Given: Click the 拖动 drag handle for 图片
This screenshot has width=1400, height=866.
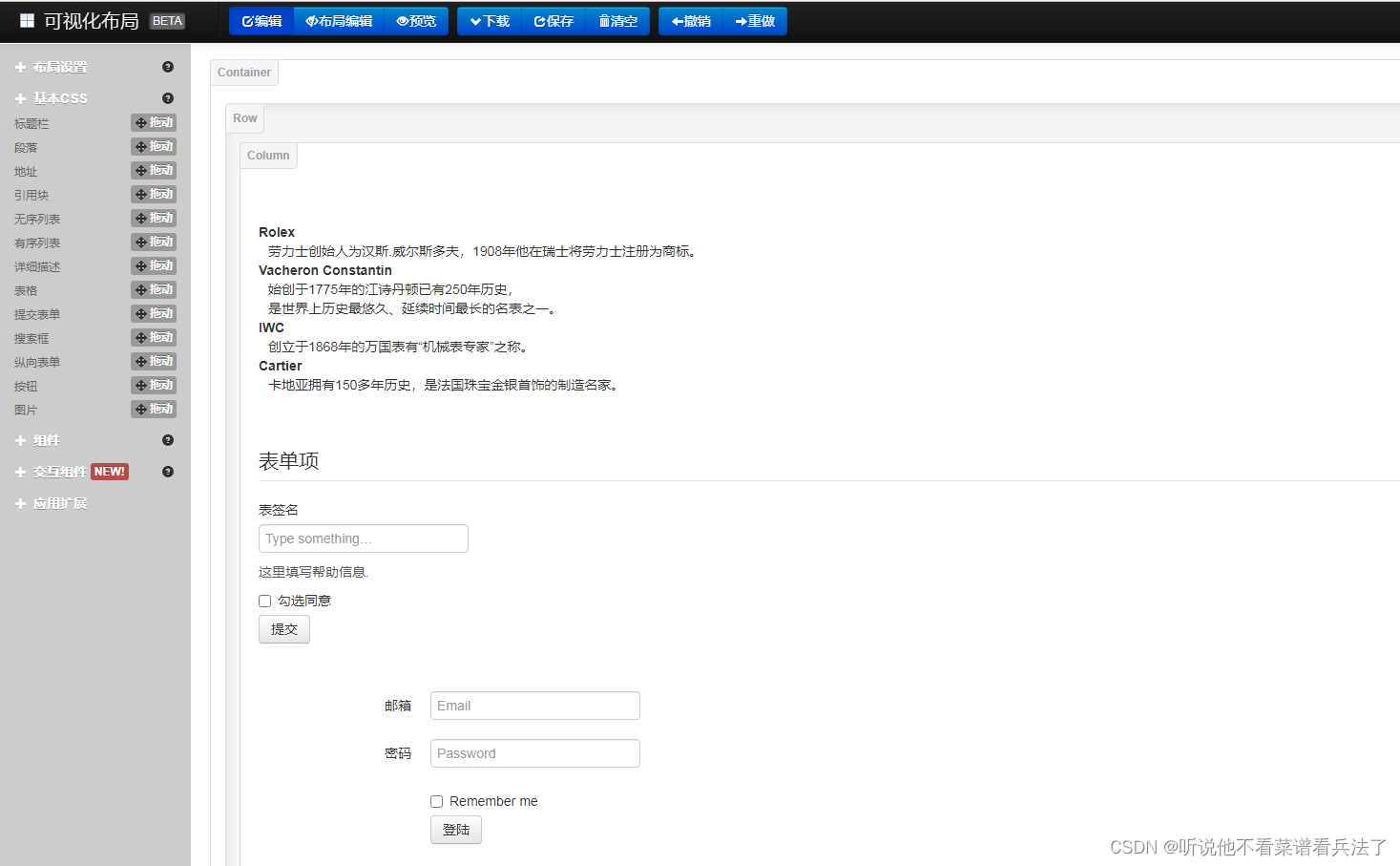Looking at the screenshot, I should tap(154, 409).
